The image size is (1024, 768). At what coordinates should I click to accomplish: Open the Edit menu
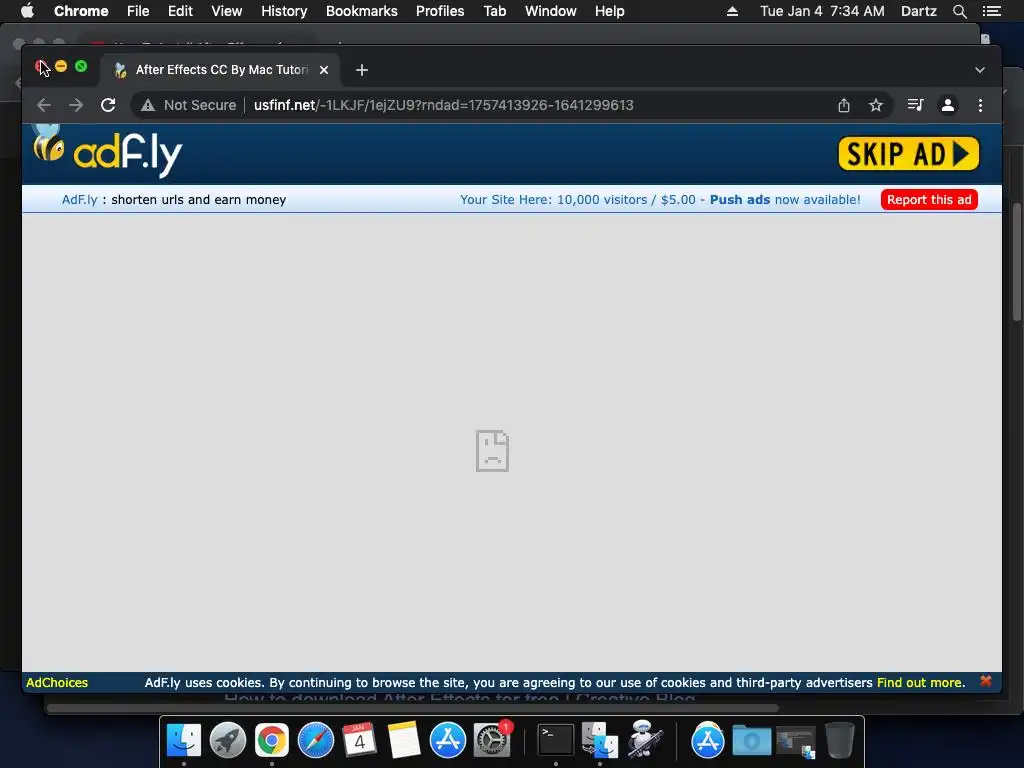point(180,11)
